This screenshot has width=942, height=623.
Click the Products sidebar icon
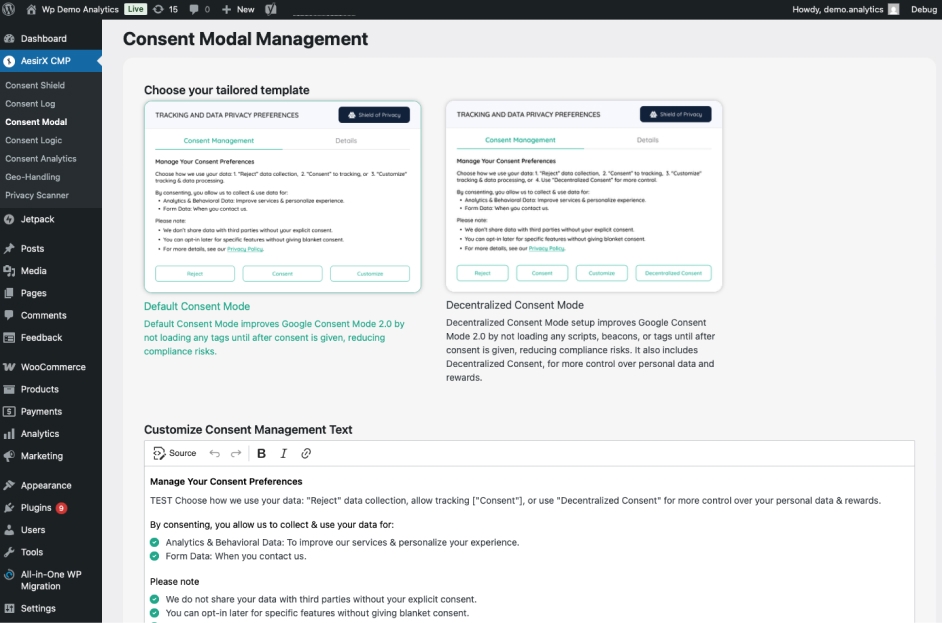click(x=9, y=389)
